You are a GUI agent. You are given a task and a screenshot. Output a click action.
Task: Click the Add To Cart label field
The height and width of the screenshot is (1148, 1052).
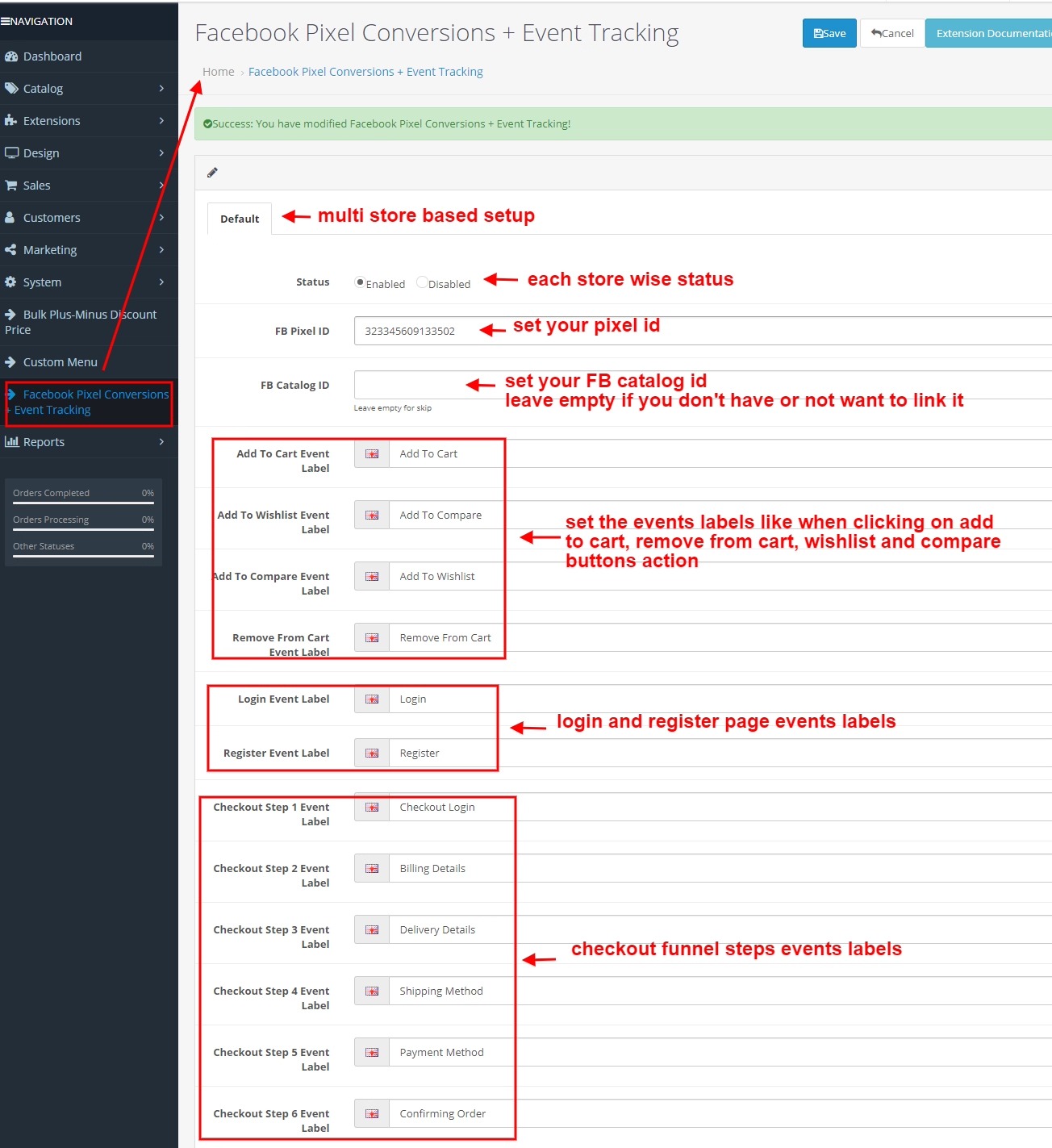(x=720, y=454)
